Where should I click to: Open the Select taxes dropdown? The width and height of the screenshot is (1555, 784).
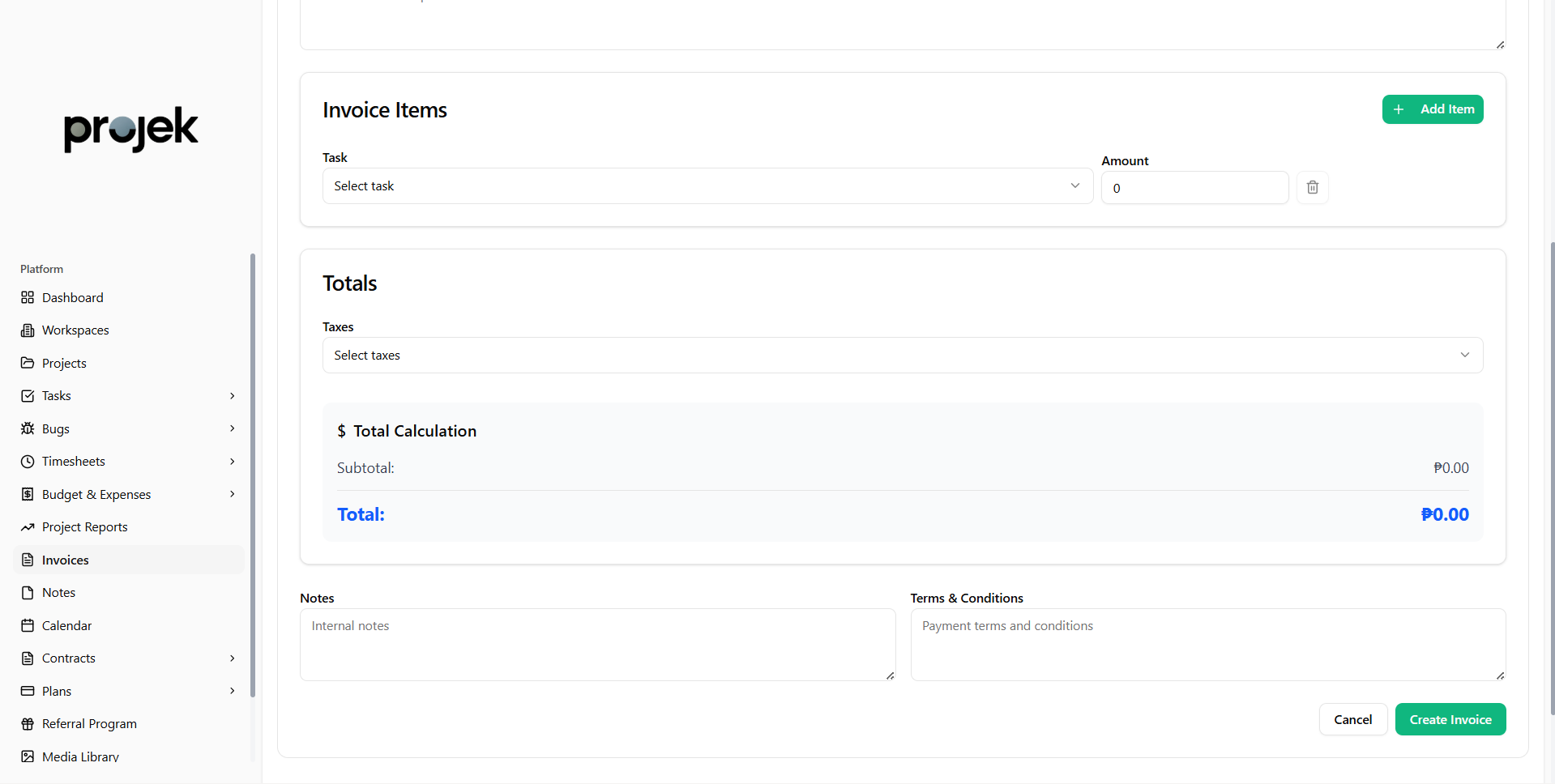click(x=902, y=356)
